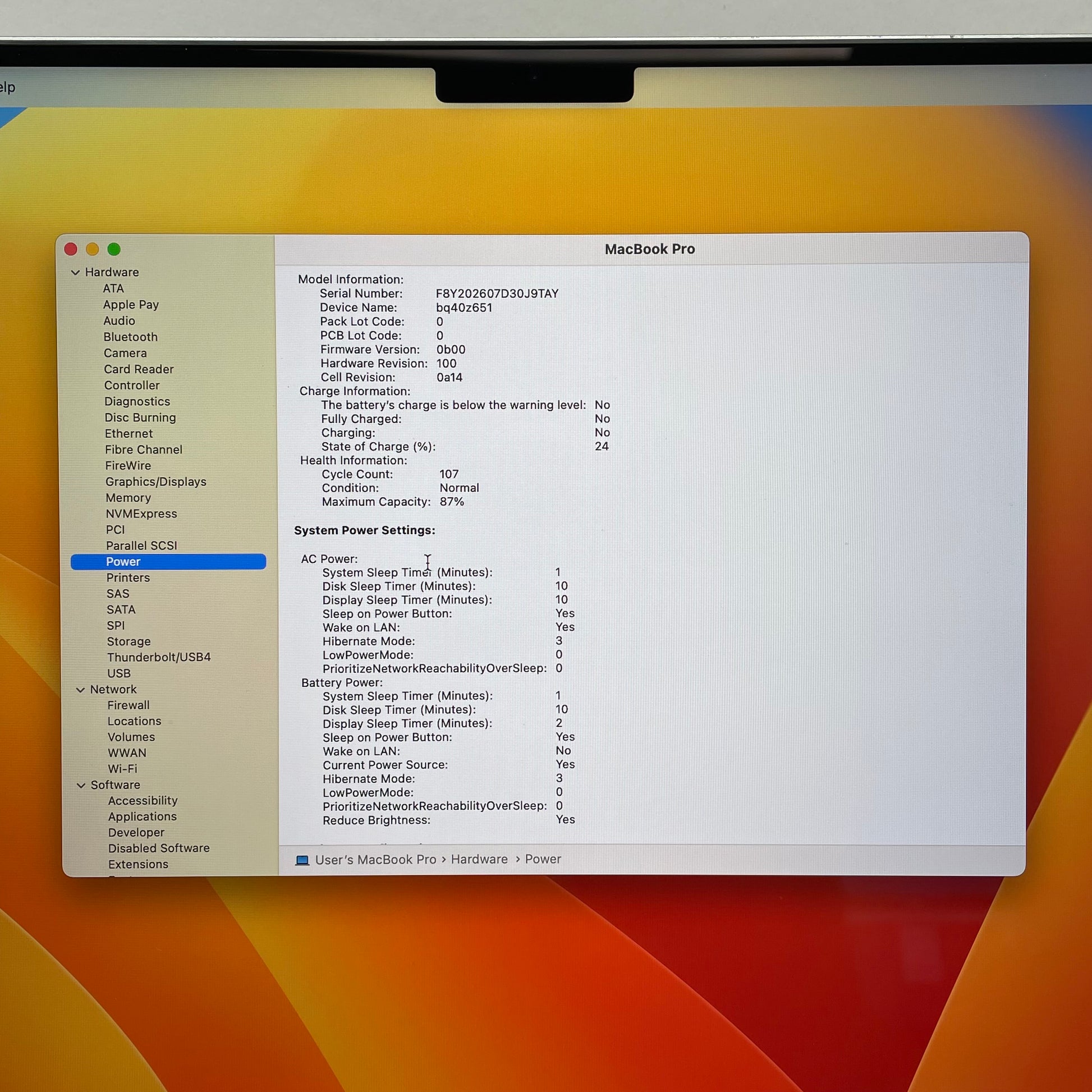Select the highlighted Power item
Viewport: 1092px width, 1092px height.
pos(168,561)
